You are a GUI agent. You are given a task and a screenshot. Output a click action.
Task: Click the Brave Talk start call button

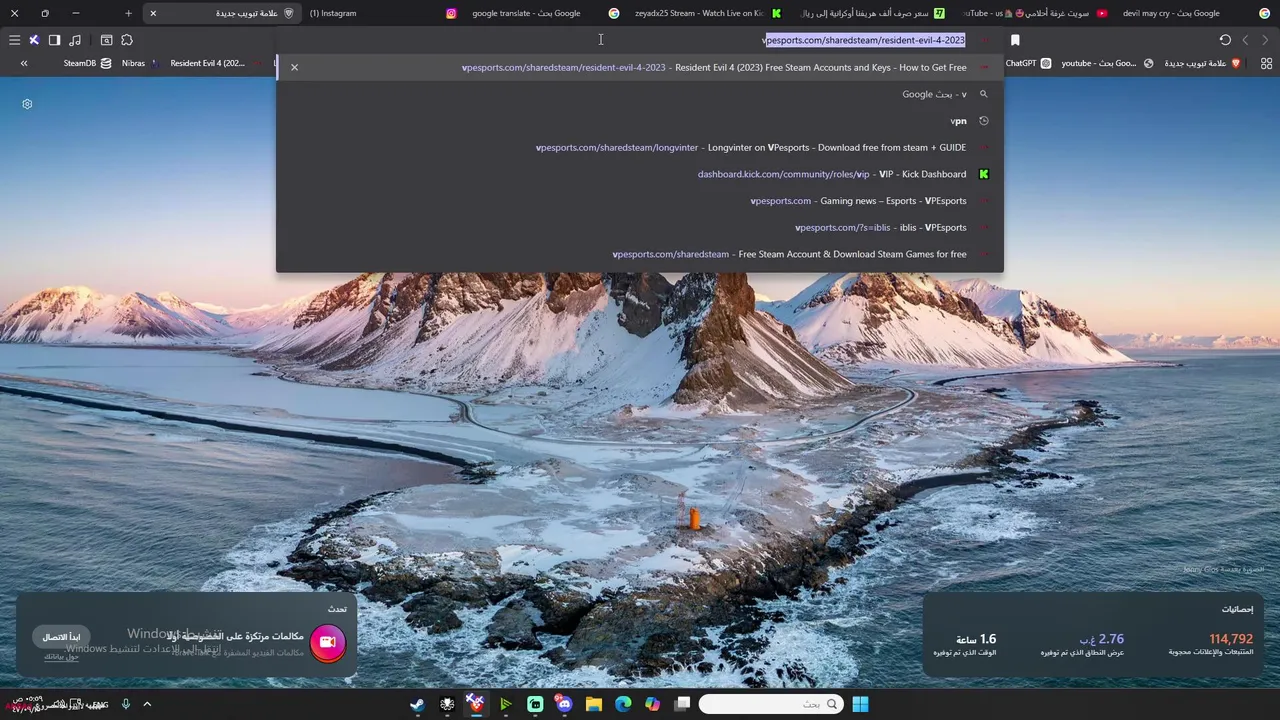pos(61,637)
